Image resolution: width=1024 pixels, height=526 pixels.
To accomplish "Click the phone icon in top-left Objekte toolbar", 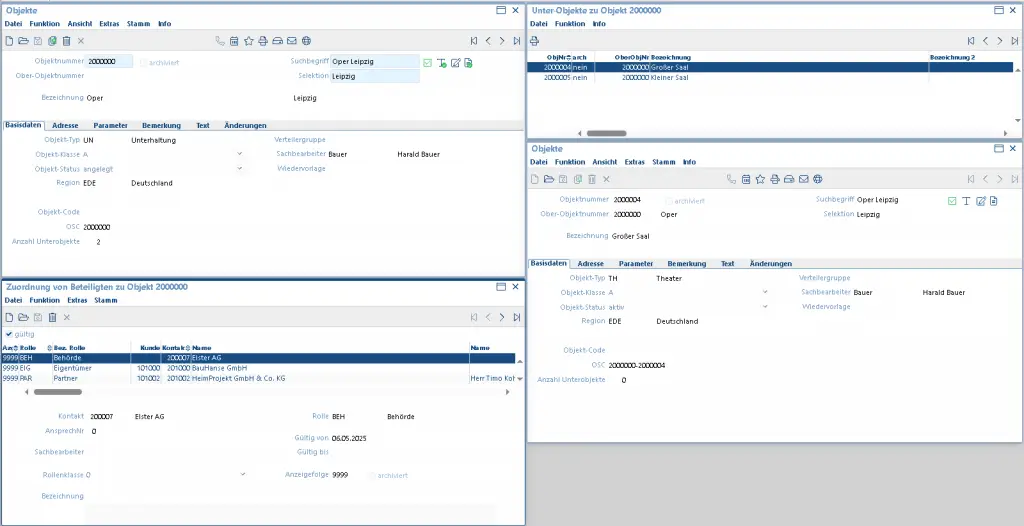I will [x=220, y=41].
